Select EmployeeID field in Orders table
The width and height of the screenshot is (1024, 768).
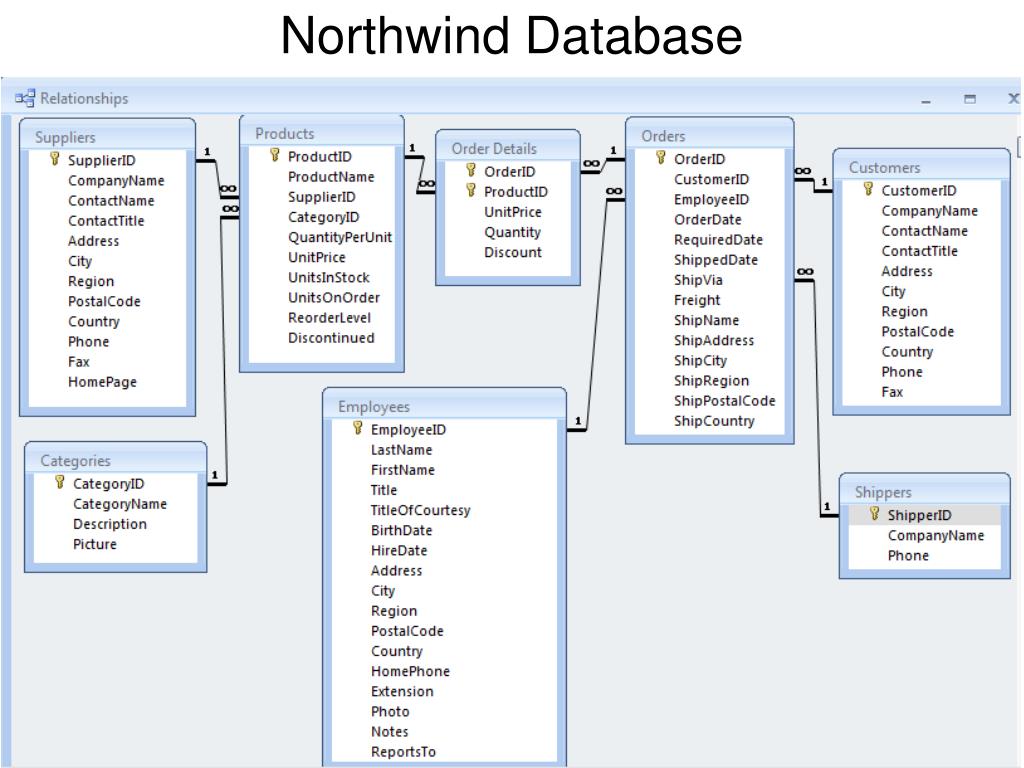click(x=711, y=200)
